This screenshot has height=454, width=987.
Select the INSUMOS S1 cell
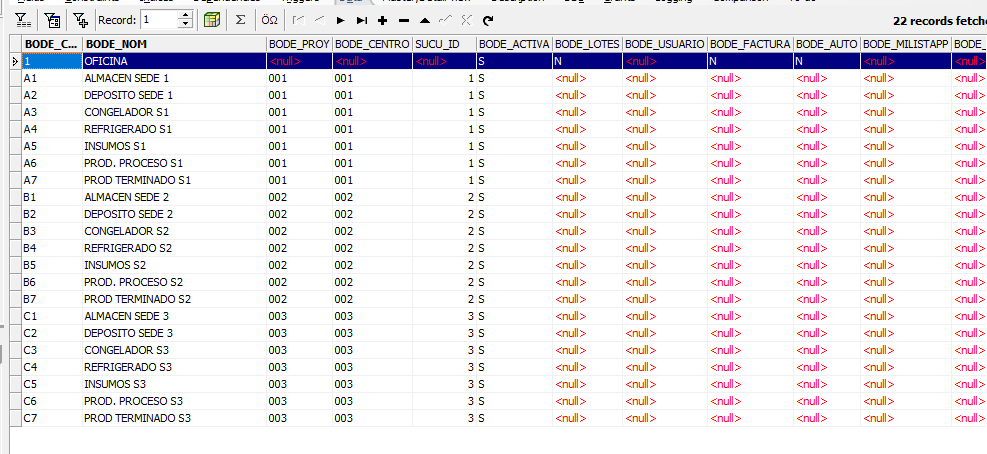174,146
